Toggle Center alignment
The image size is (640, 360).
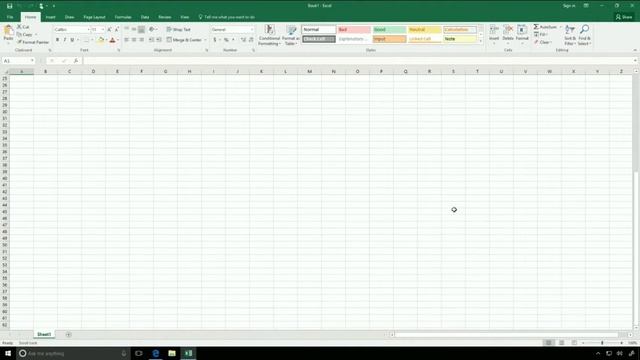[134, 40]
